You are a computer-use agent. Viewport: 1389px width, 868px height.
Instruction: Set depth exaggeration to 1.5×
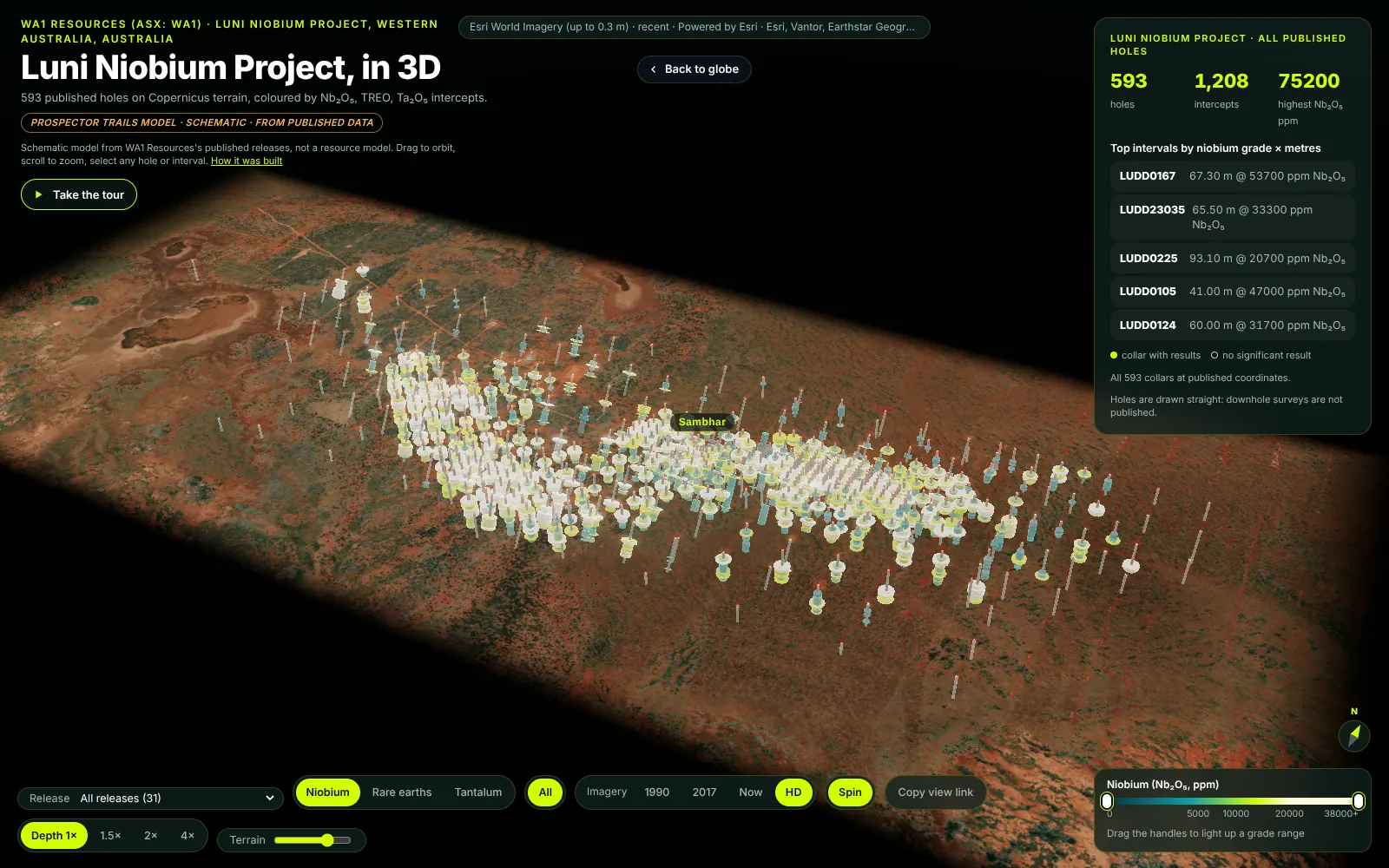tap(110, 836)
